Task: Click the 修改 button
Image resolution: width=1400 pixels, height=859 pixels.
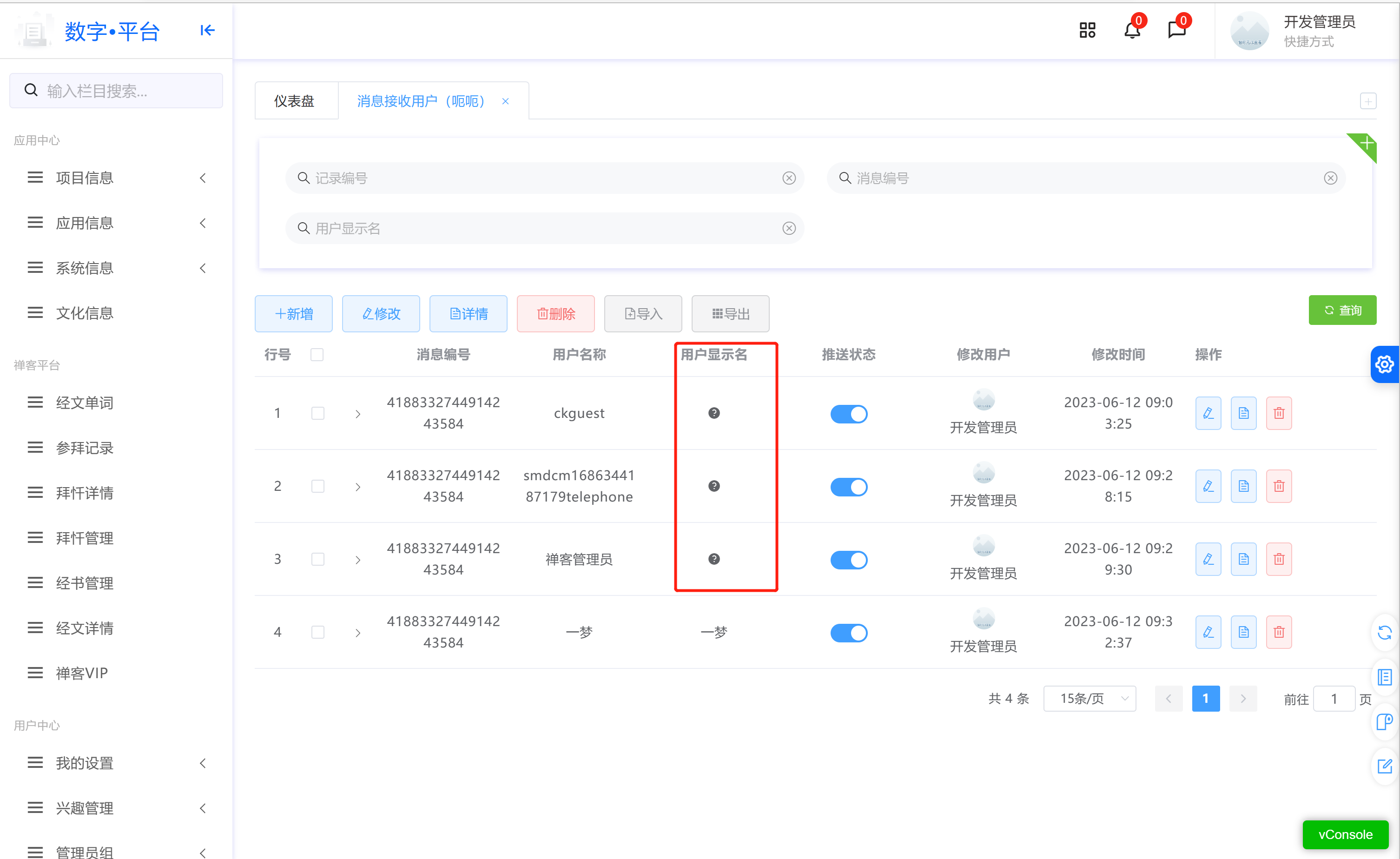Action: click(381, 314)
